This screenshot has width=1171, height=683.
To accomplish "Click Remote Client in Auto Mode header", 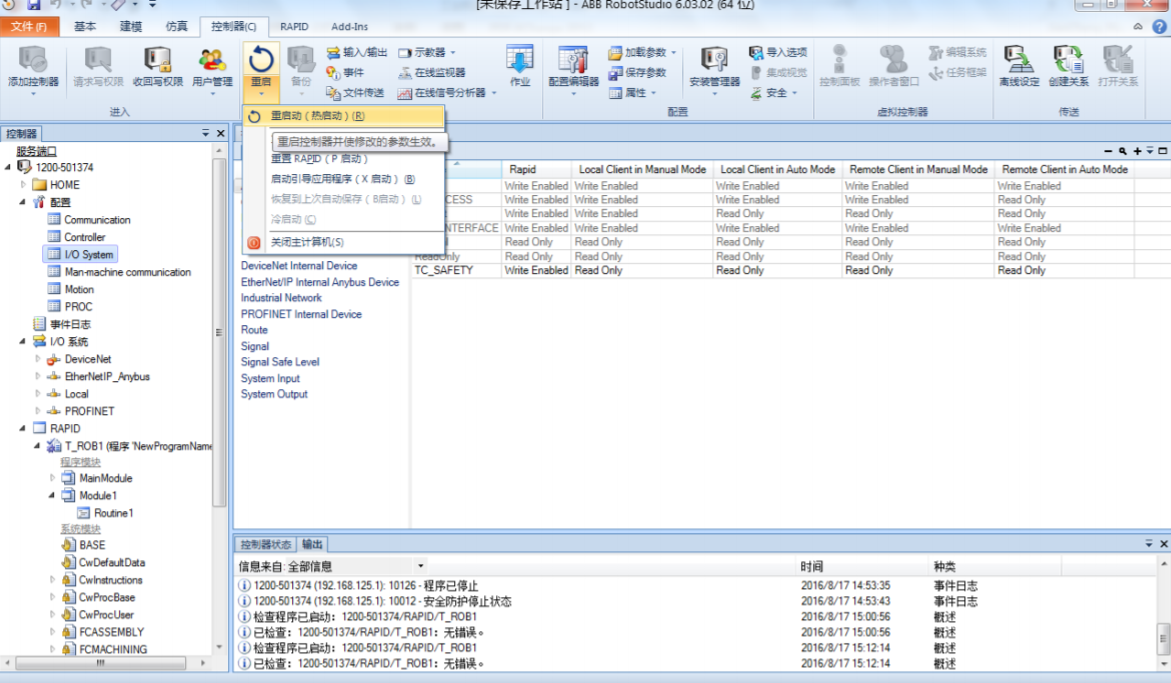I will click(1064, 169).
